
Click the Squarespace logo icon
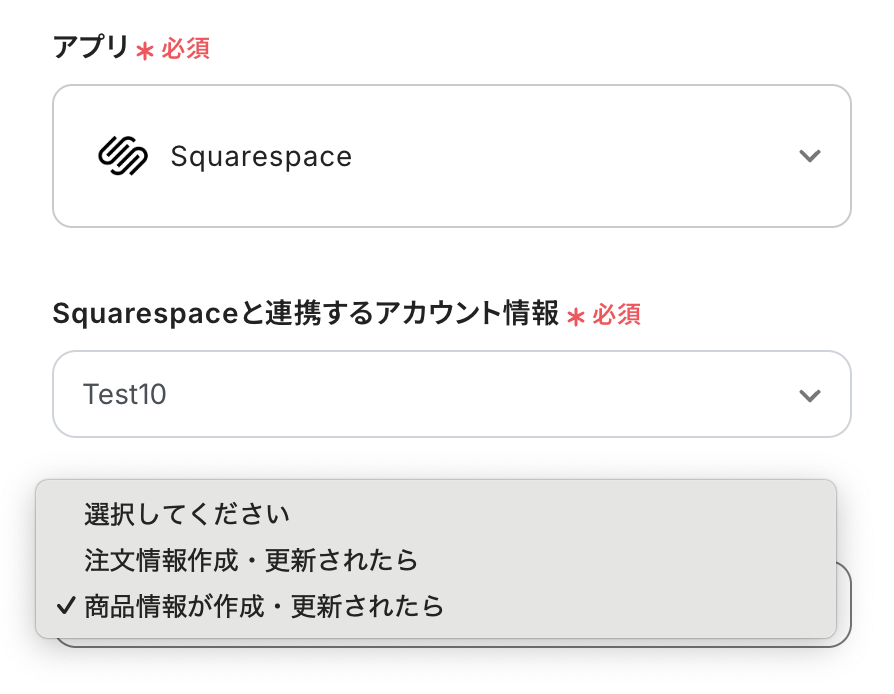pos(123,156)
